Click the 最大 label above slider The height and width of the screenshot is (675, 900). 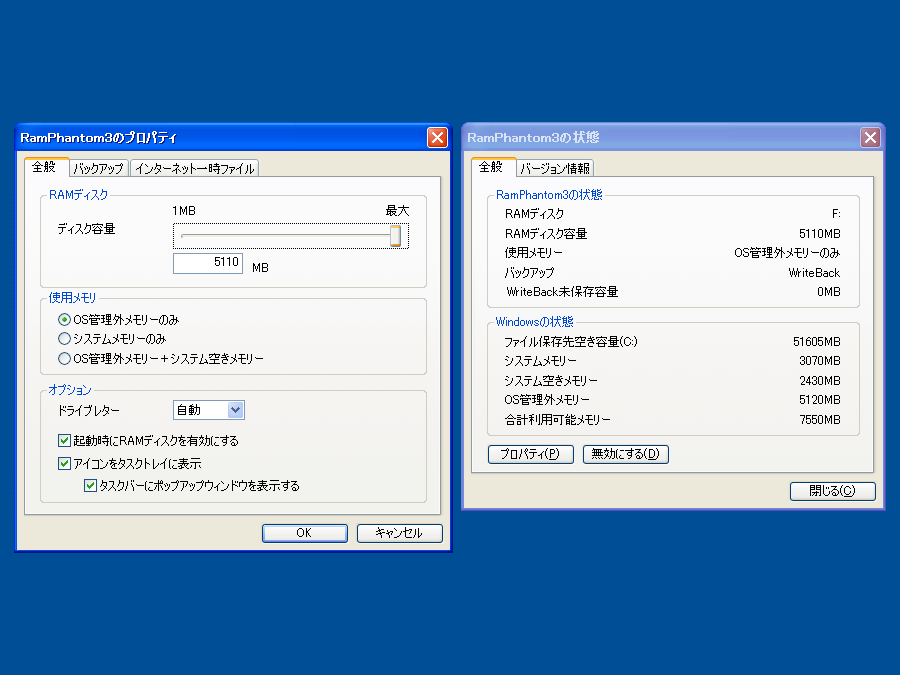pyautogui.click(x=397, y=211)
